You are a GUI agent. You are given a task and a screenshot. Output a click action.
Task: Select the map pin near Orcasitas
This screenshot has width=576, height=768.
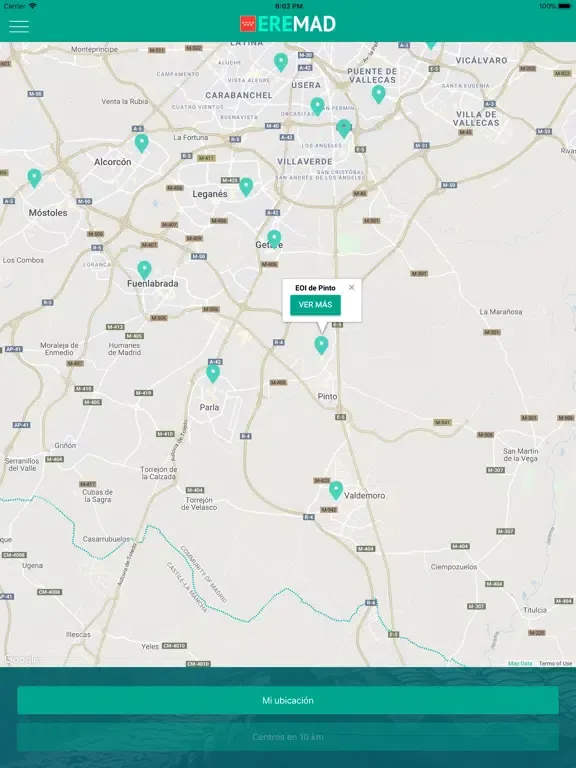click(317, 107)
